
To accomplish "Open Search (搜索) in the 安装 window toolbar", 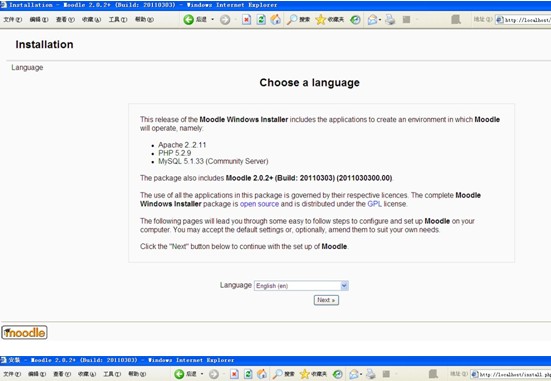I will [284, 374].
